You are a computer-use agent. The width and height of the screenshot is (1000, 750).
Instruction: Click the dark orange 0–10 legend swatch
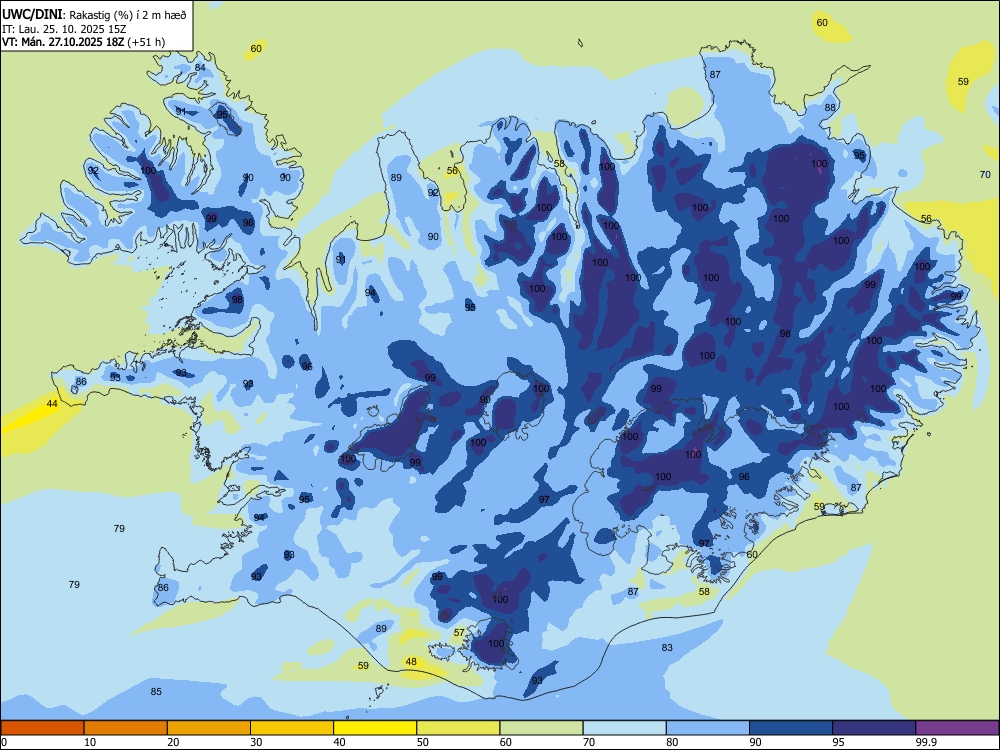(42, 728)
